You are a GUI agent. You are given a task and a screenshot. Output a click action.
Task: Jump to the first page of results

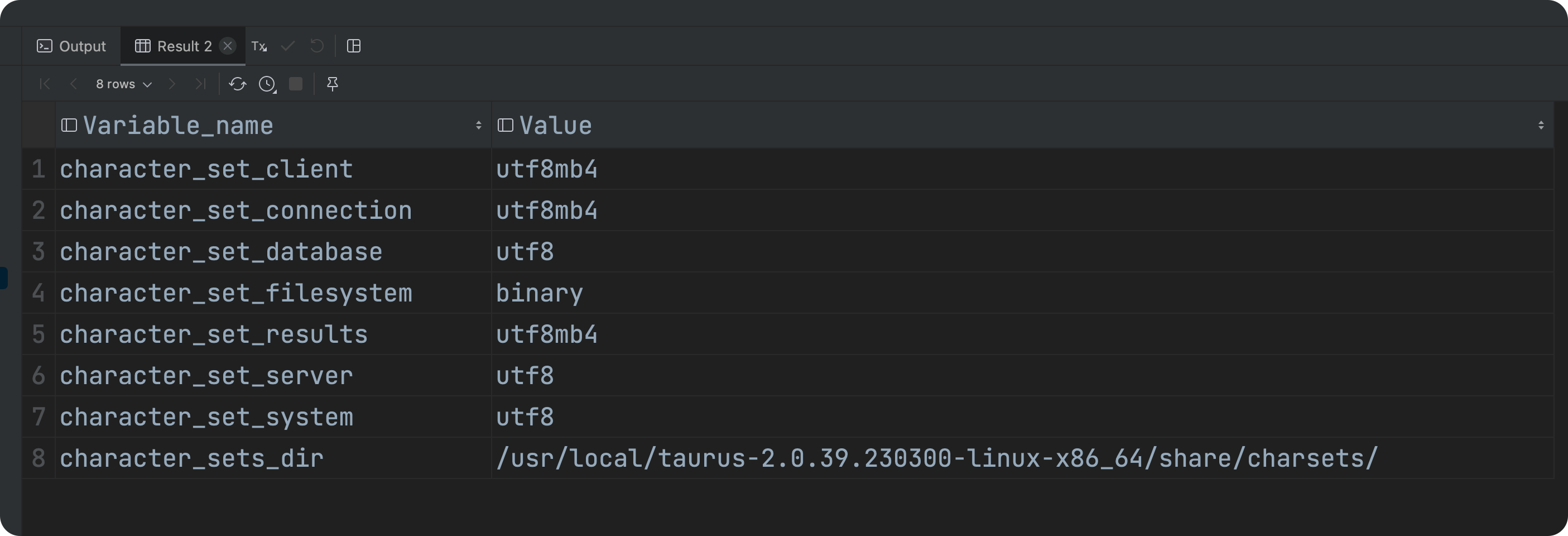tap(45, 84)
